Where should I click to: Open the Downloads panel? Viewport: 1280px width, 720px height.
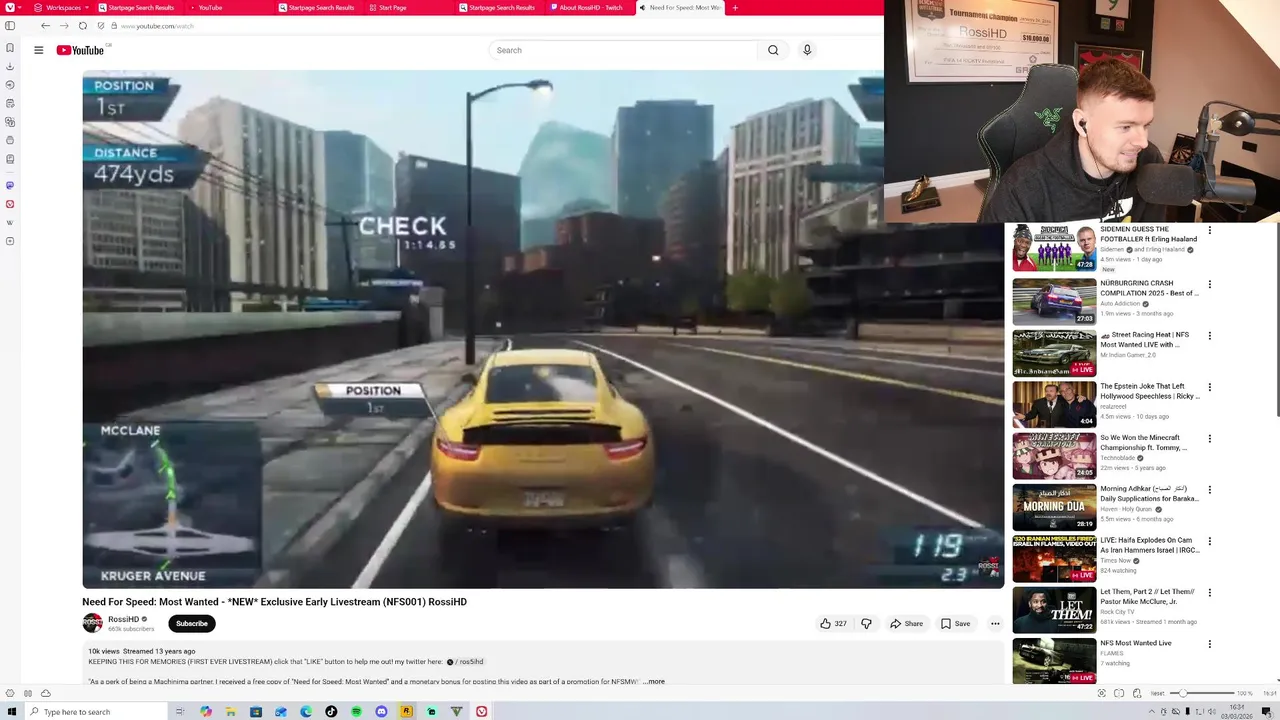(x=10, y=67)
